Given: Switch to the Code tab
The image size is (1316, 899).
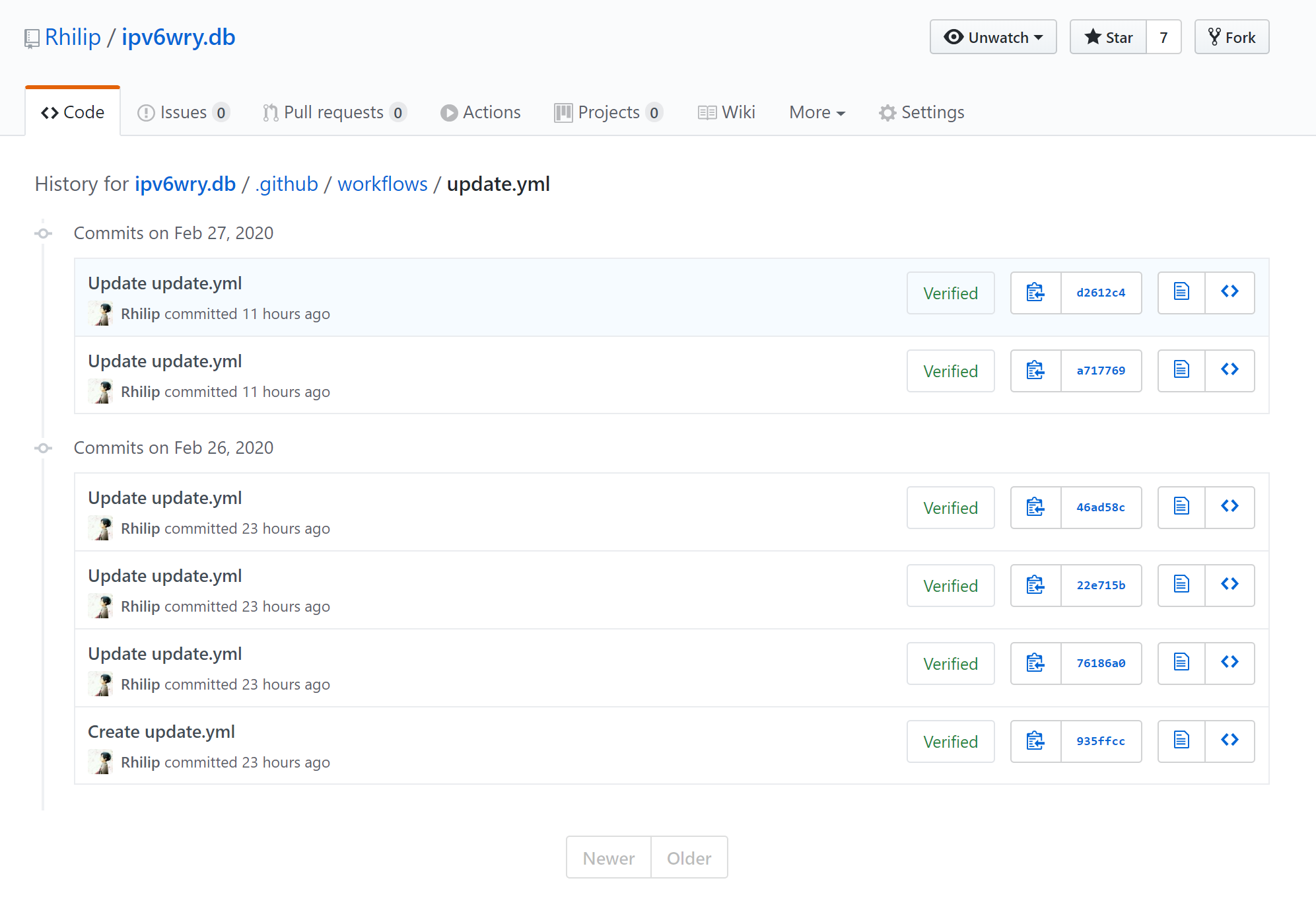Looking at the screenshot, I should pyautogui.click(x=73, y=112).
